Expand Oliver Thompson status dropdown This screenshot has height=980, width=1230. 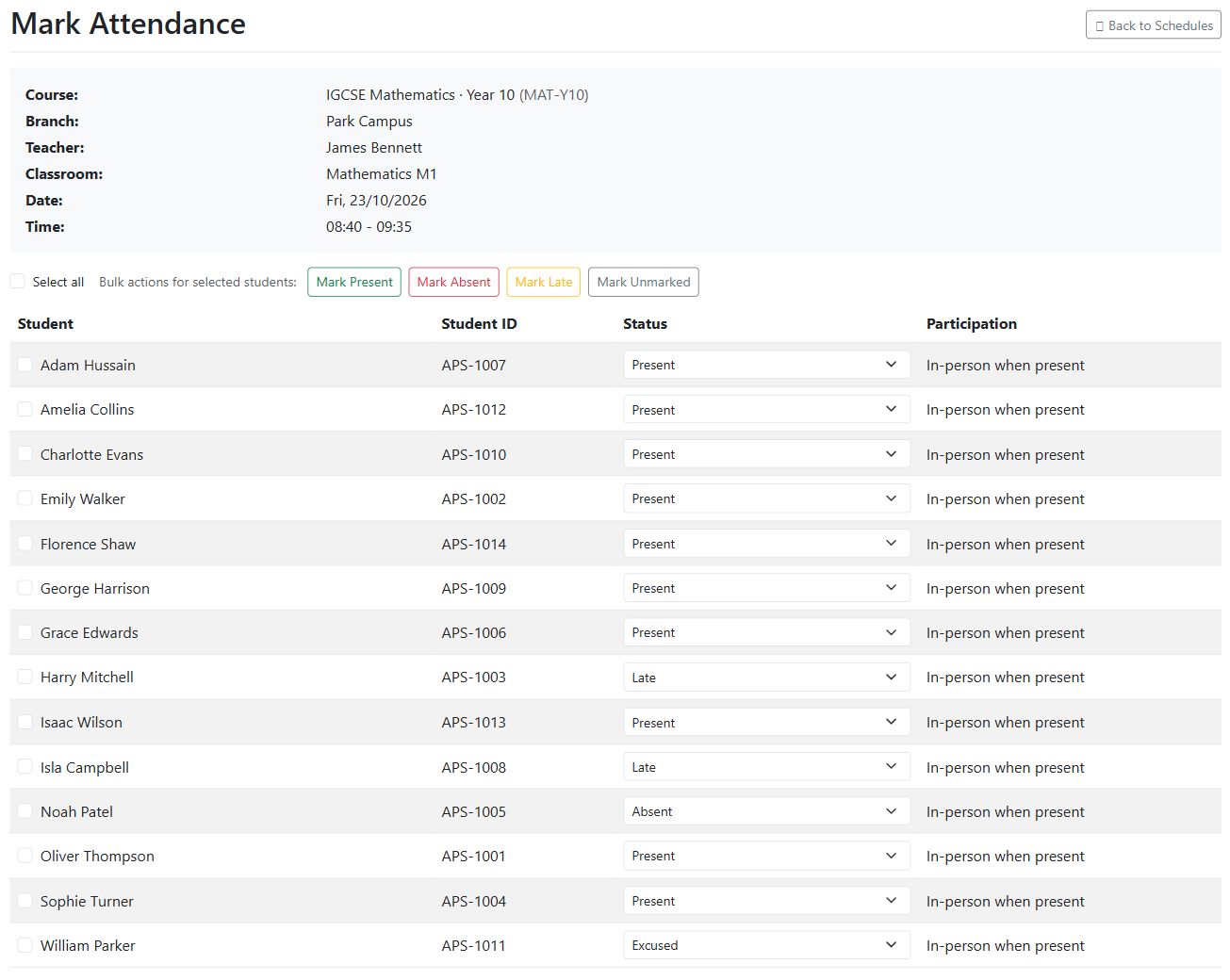(766, 856)
